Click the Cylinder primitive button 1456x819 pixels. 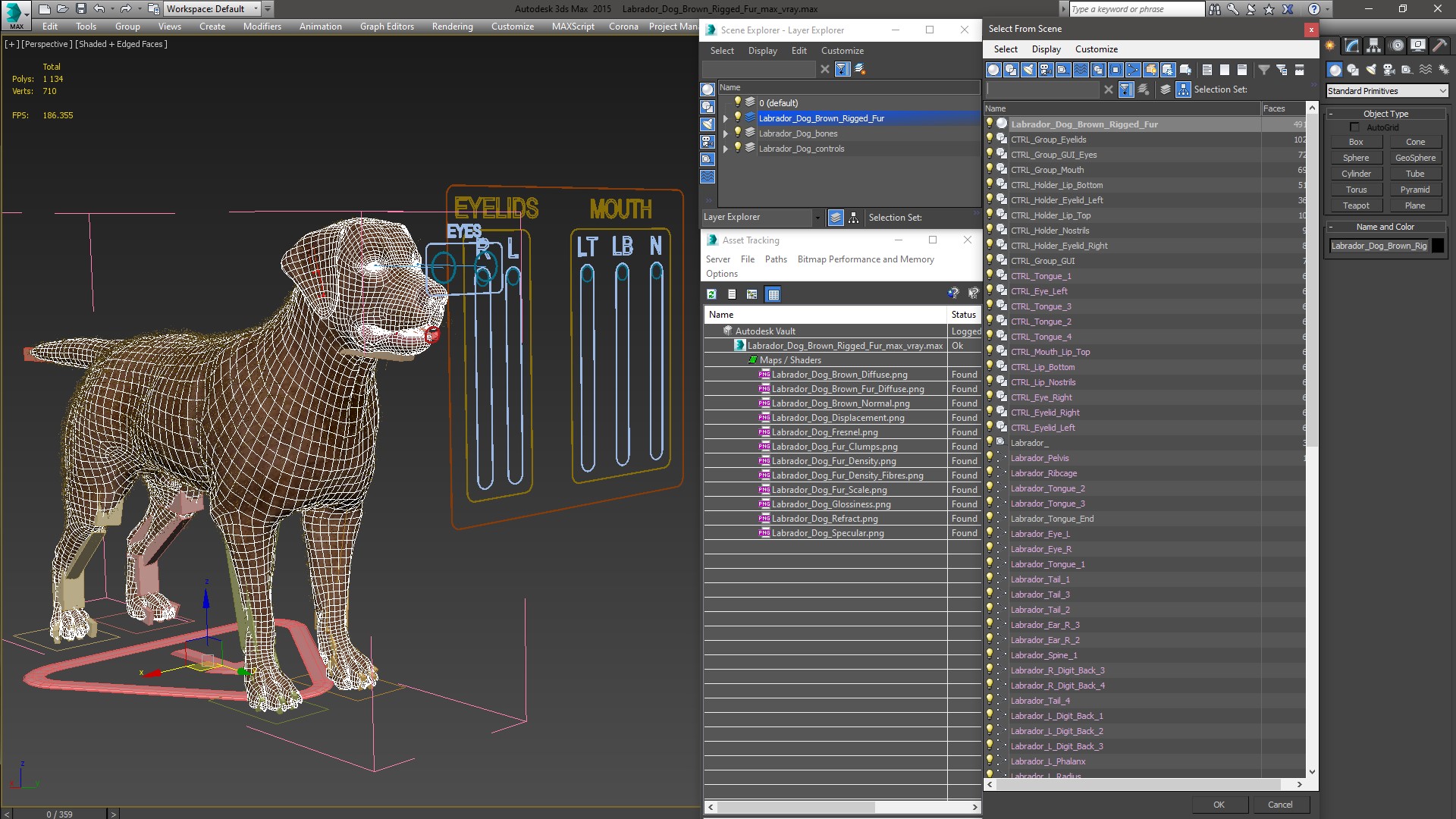point(1356,174)
